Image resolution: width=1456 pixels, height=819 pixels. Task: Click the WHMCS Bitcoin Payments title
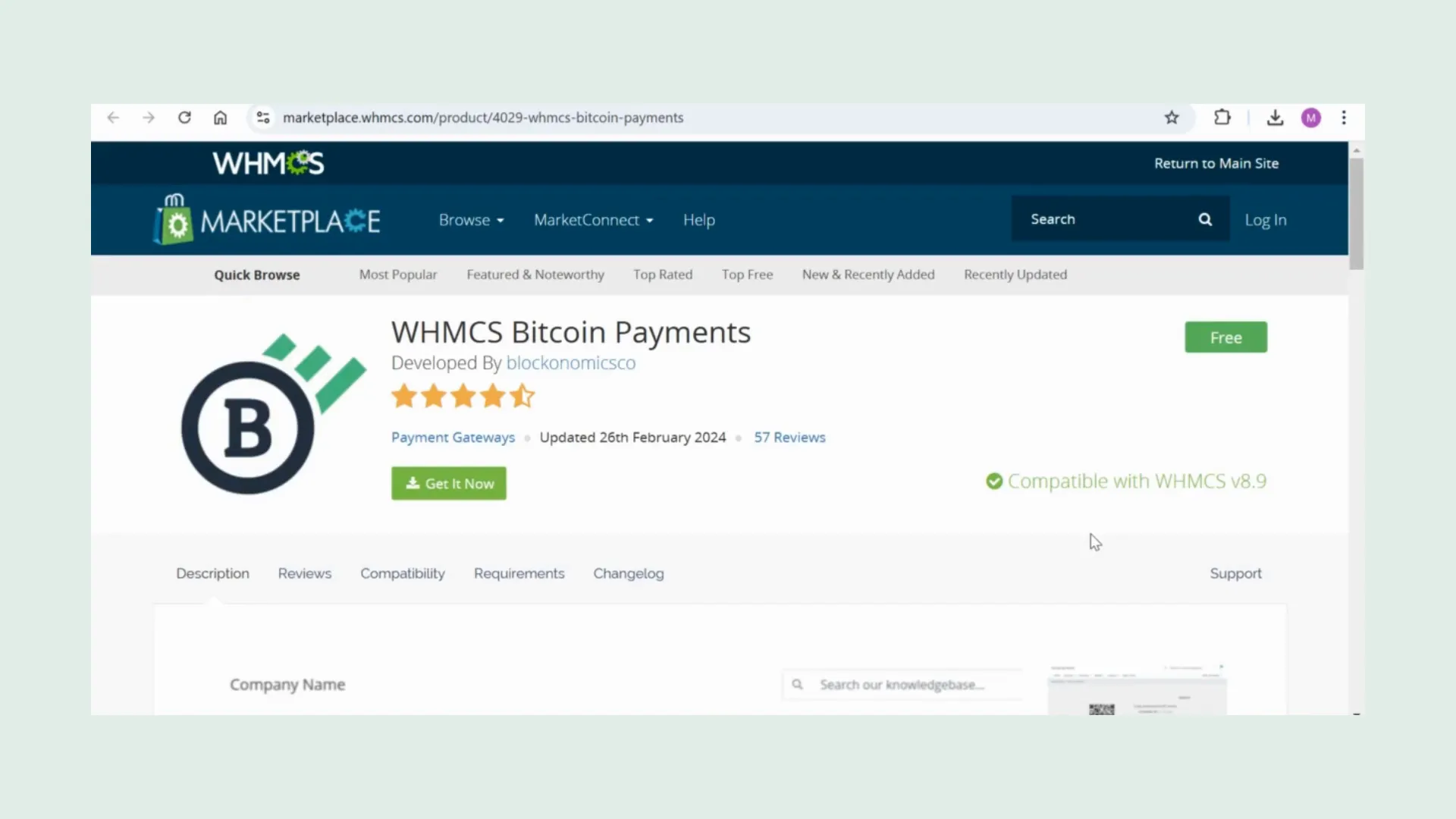[571, 332]
